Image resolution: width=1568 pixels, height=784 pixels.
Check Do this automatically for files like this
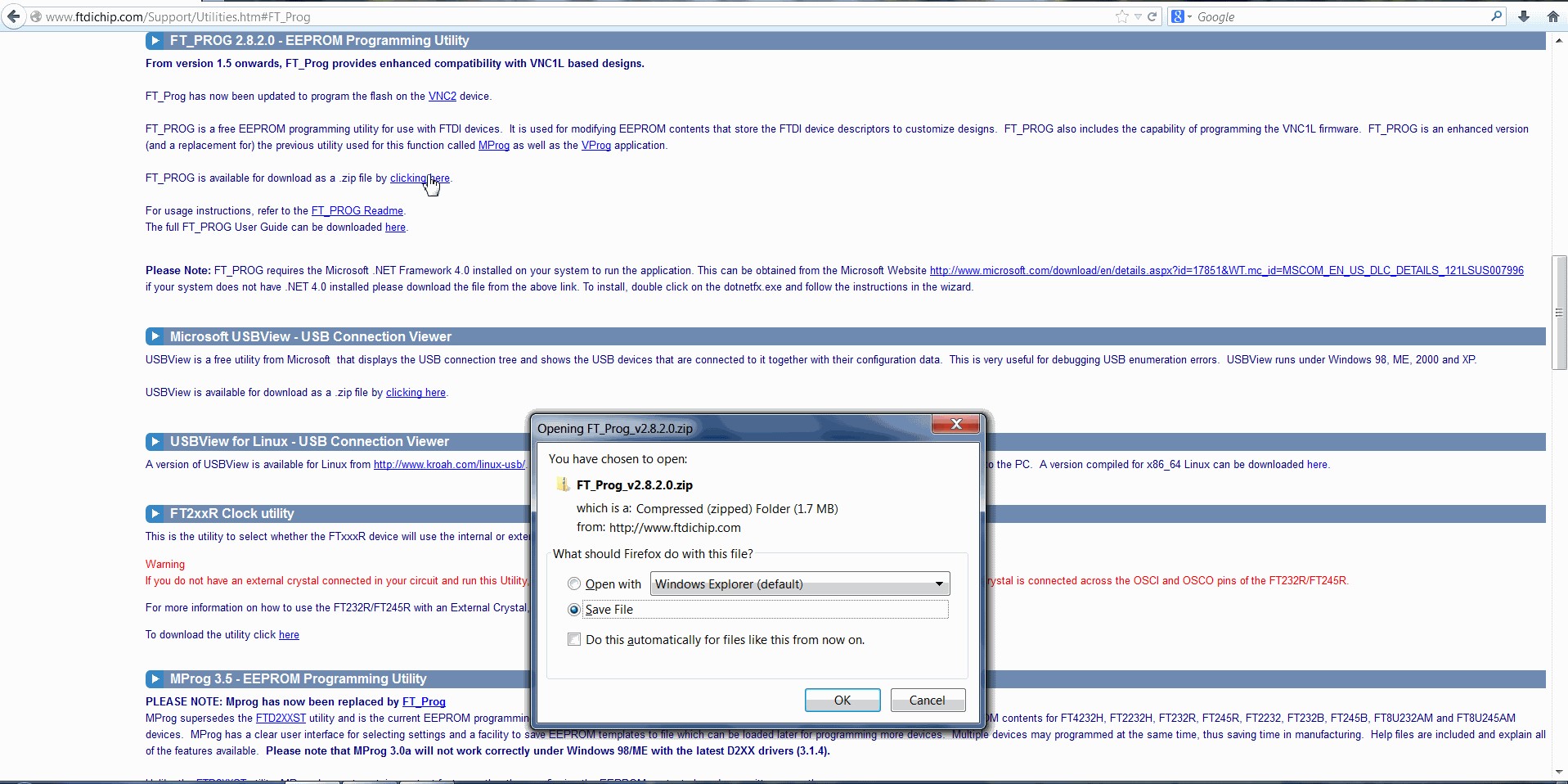coord(574,639)
